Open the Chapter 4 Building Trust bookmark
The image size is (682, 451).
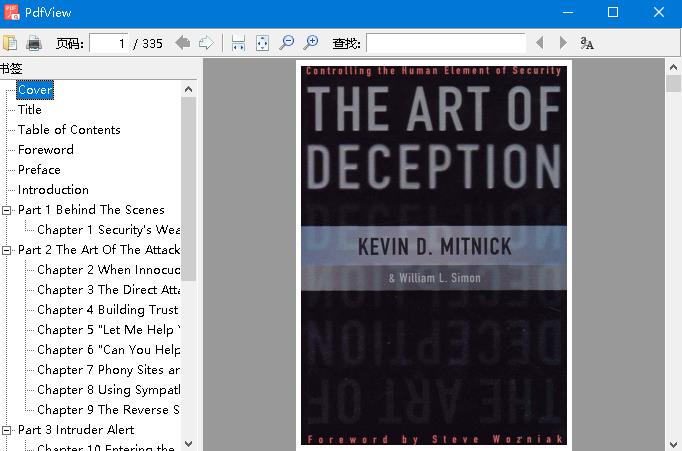(108, 310)
